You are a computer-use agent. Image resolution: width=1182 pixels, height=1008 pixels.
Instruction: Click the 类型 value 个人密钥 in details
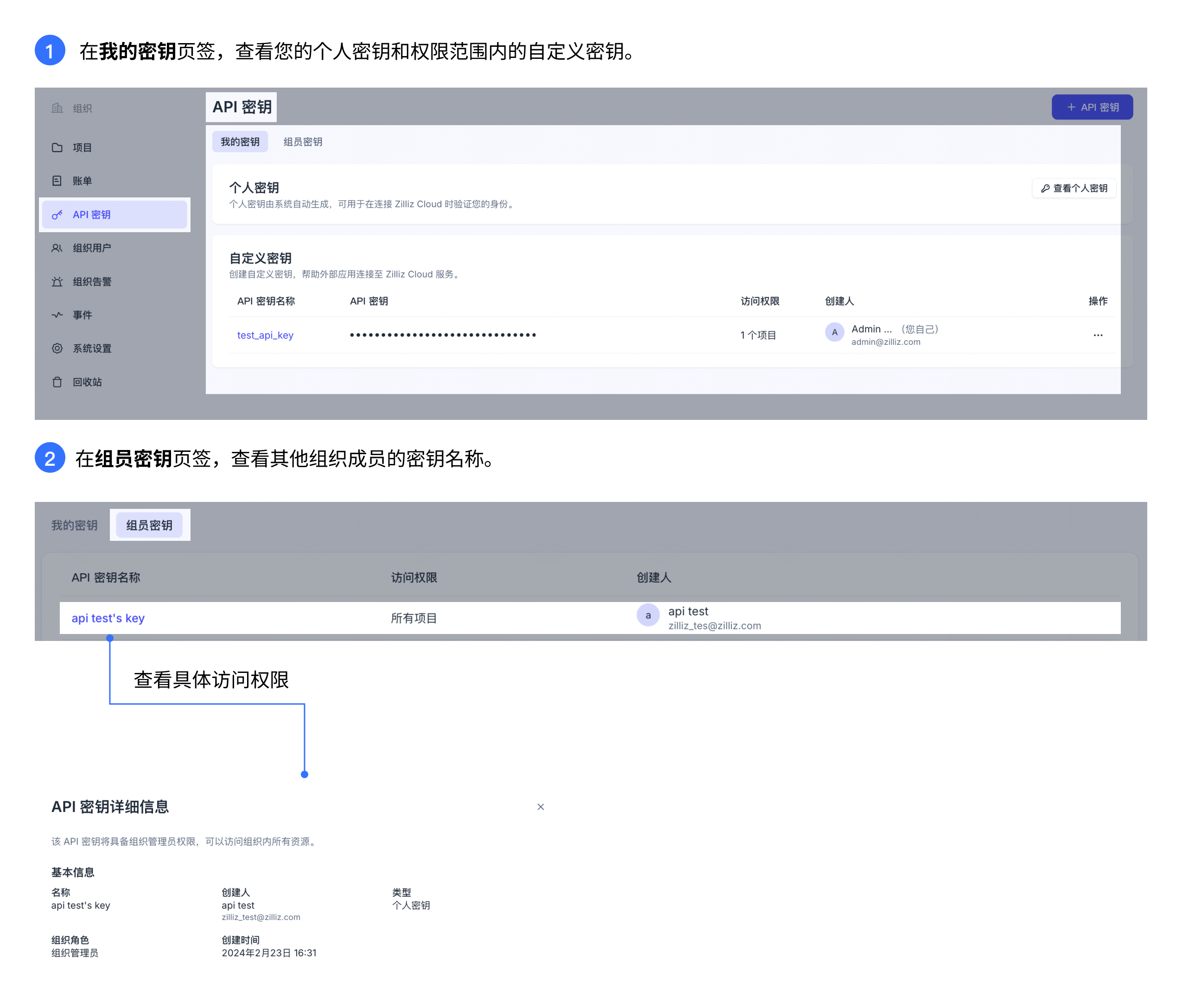(x=411, y=905)
